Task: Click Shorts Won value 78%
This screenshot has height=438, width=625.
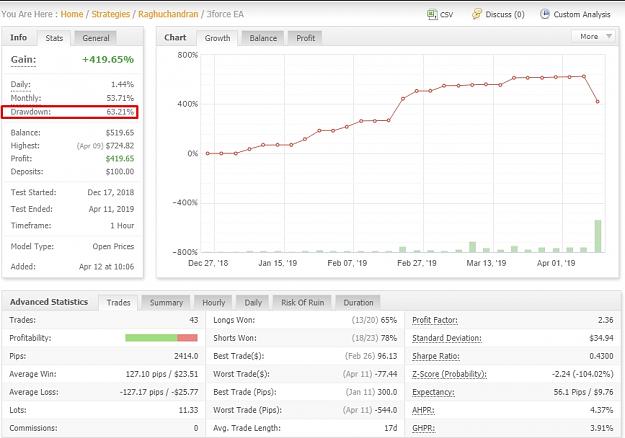Action: tap(389, 338)
